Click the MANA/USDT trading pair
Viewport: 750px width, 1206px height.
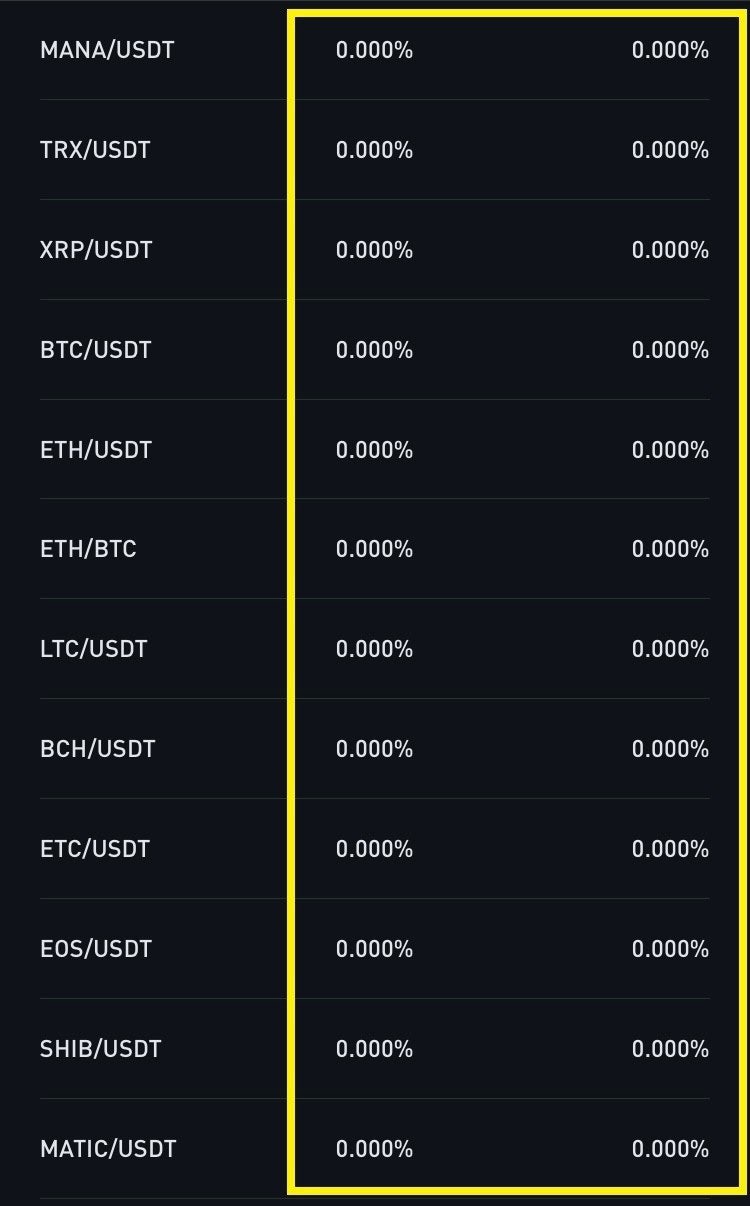[x=107, y=50]
